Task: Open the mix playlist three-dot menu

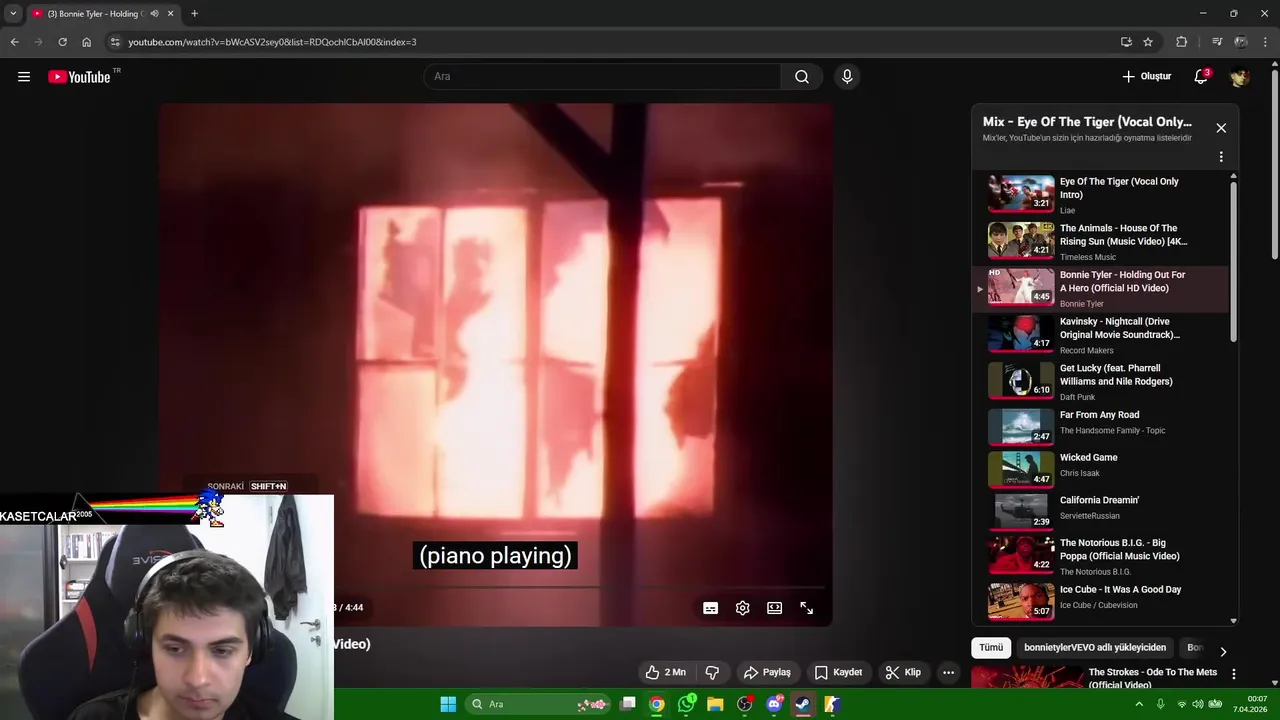Action: point(1221,157)
